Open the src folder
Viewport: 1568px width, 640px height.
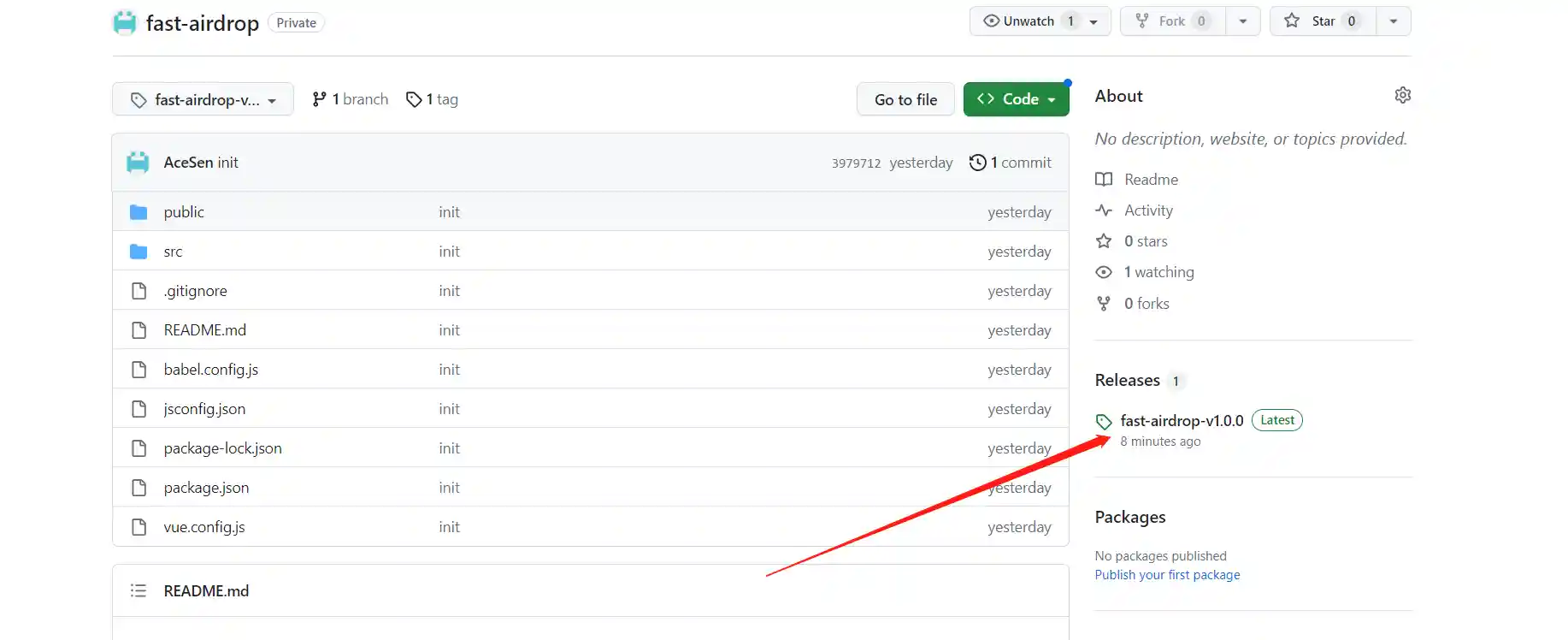(x=173, y=252)
